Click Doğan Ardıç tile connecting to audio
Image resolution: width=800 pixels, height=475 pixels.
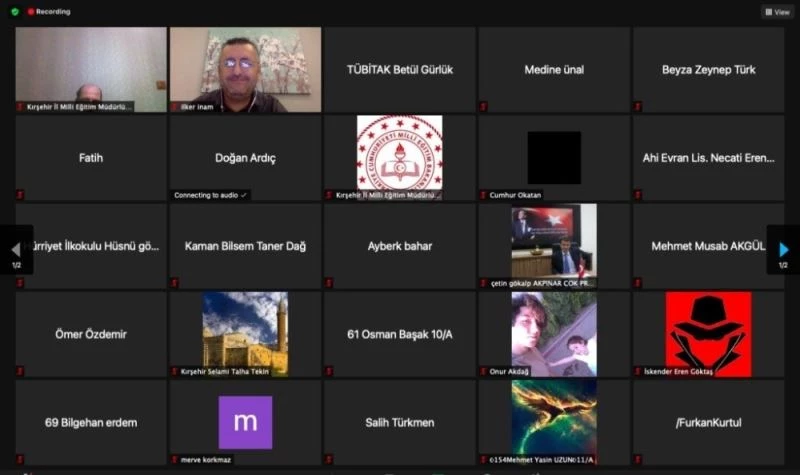click(245, 158)
